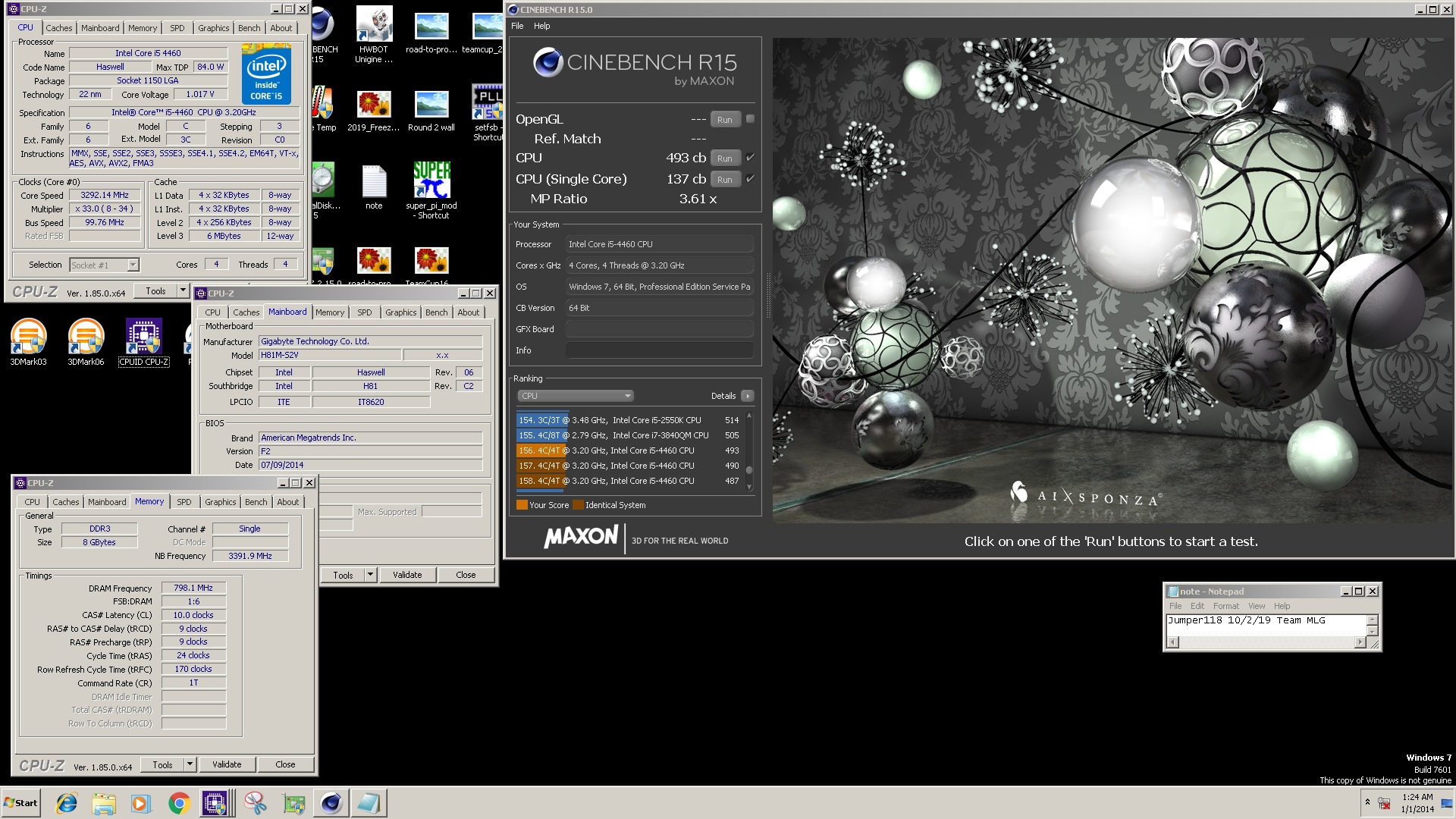Open the Notepad View menu
The height and width of the screenshot is (819, 1456).
coord(1257,606)
